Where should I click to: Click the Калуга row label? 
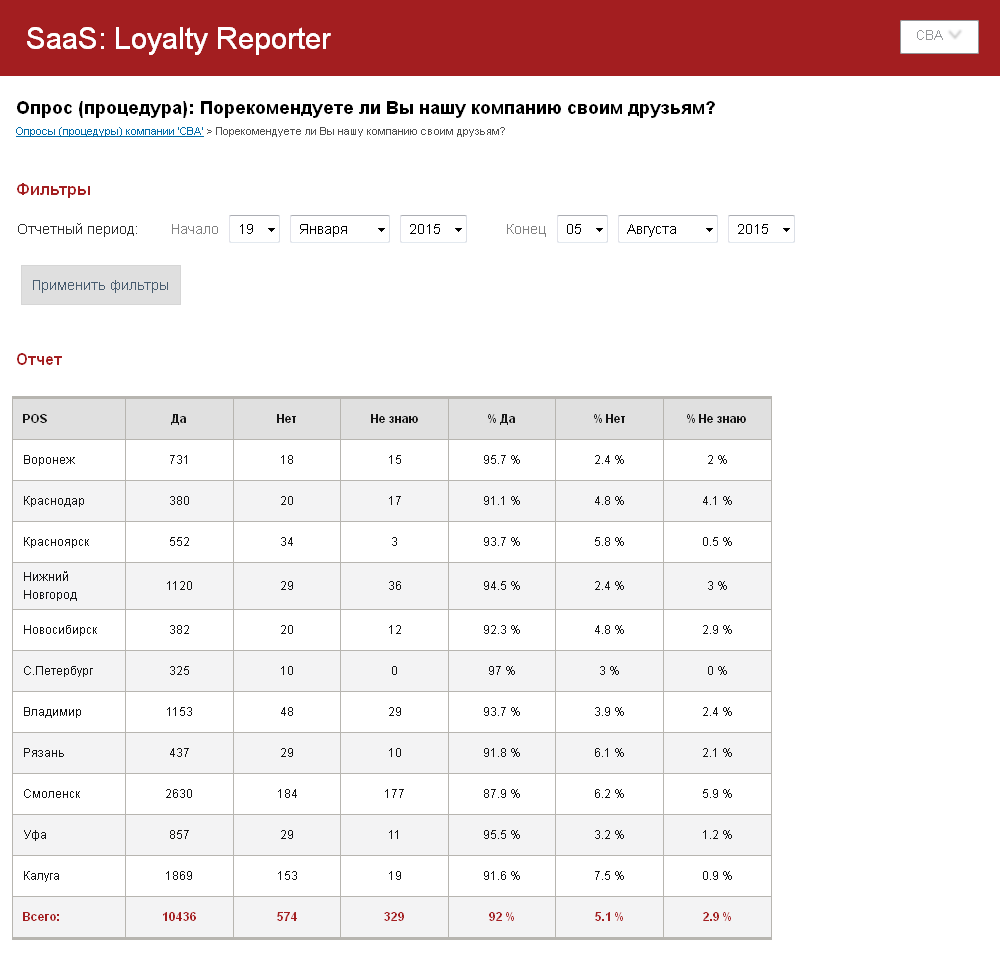(42, 876)
